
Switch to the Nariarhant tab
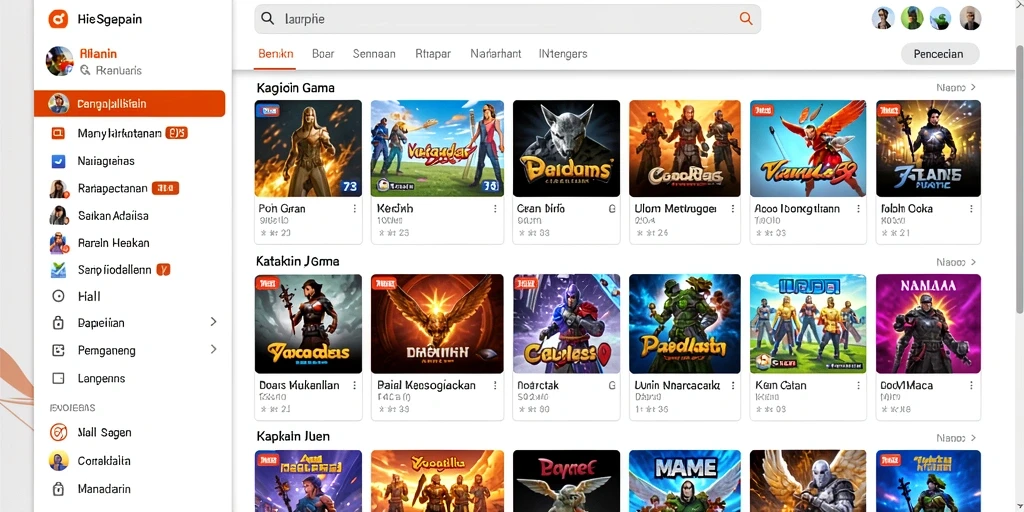pos(496,54)
